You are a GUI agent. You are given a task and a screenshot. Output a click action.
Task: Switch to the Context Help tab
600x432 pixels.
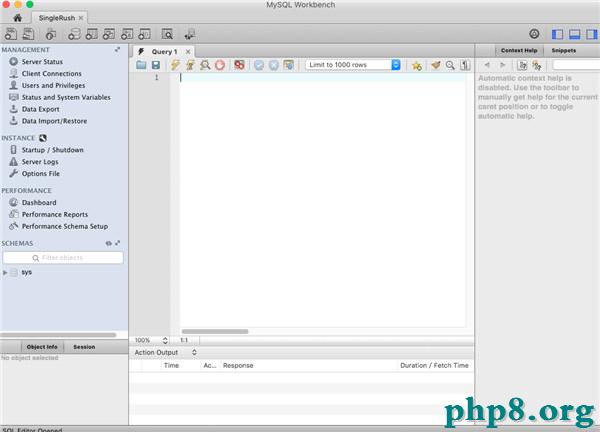click(519, 50)
